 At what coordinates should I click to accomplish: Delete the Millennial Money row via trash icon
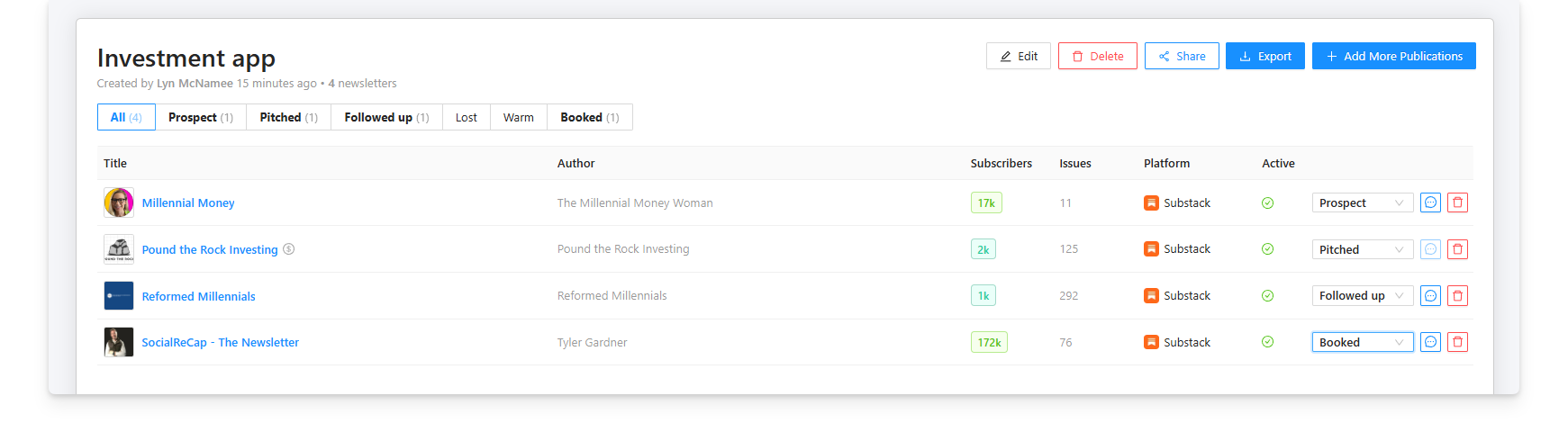[1457, 202]
